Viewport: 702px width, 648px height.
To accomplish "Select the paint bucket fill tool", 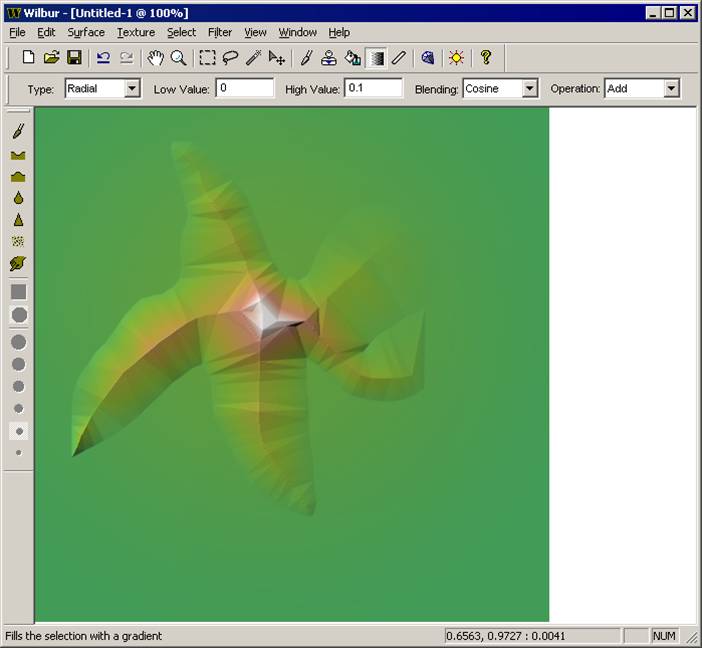I will (353, 58).
